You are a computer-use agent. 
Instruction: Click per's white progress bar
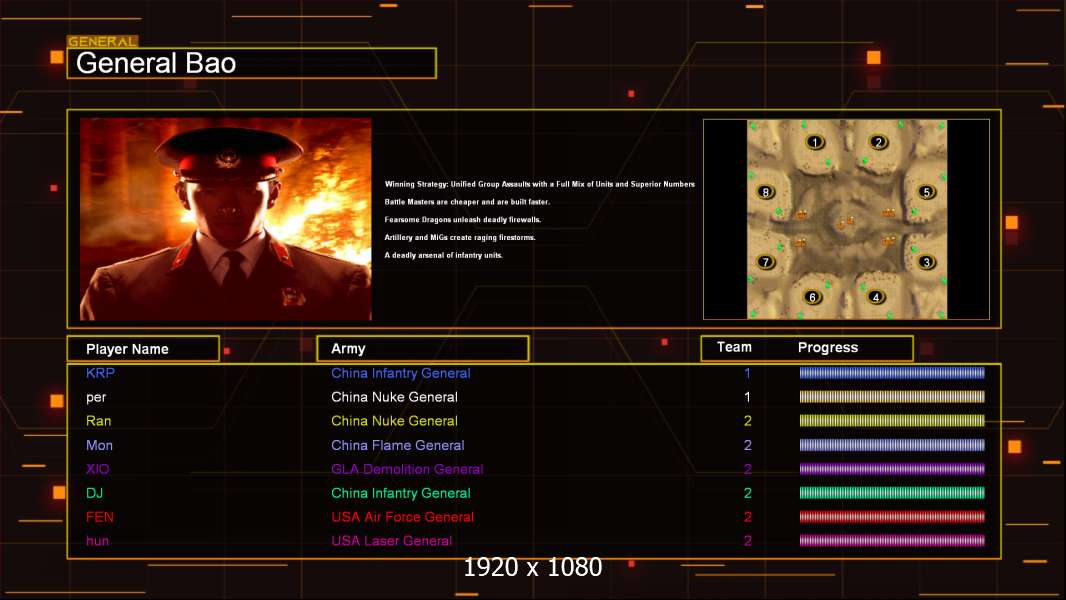pyautogui.click(x=892, y=396)
